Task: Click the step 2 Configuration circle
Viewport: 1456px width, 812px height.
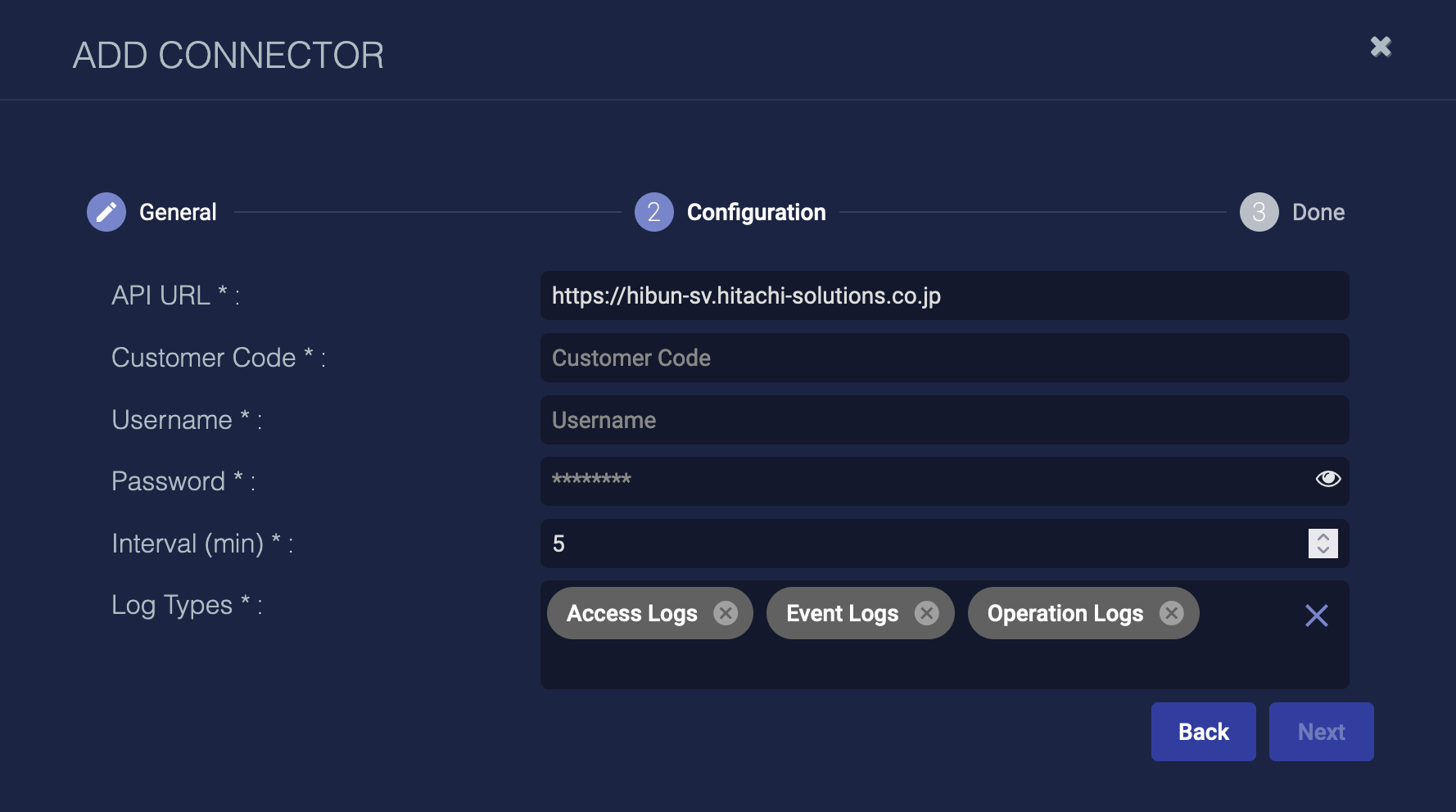Action: (x=653, y=212)
